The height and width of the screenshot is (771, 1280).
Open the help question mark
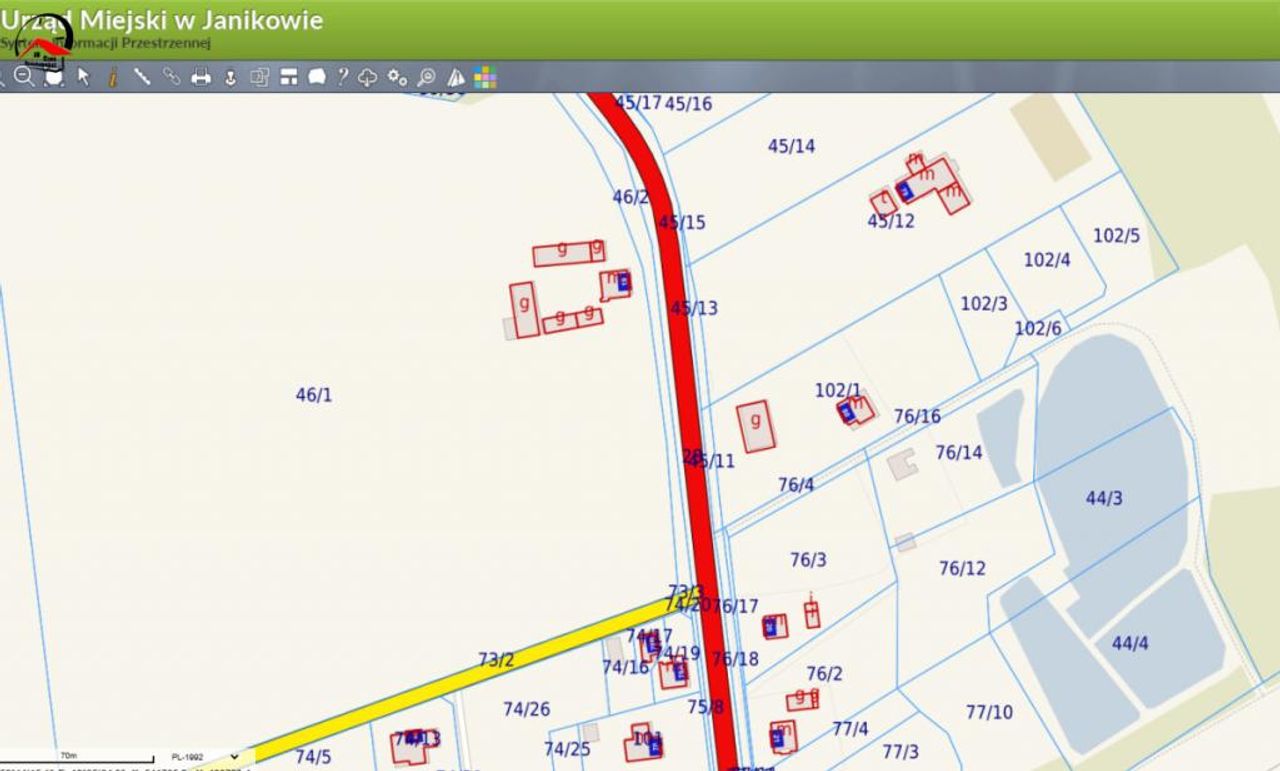(343, 77)
